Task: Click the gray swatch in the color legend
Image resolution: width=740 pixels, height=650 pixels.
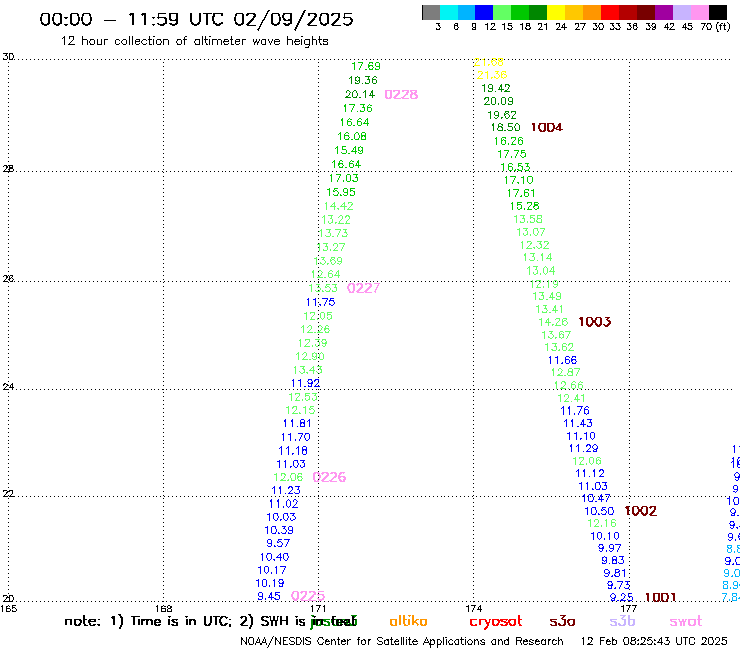Action: (x=431, y=12)
